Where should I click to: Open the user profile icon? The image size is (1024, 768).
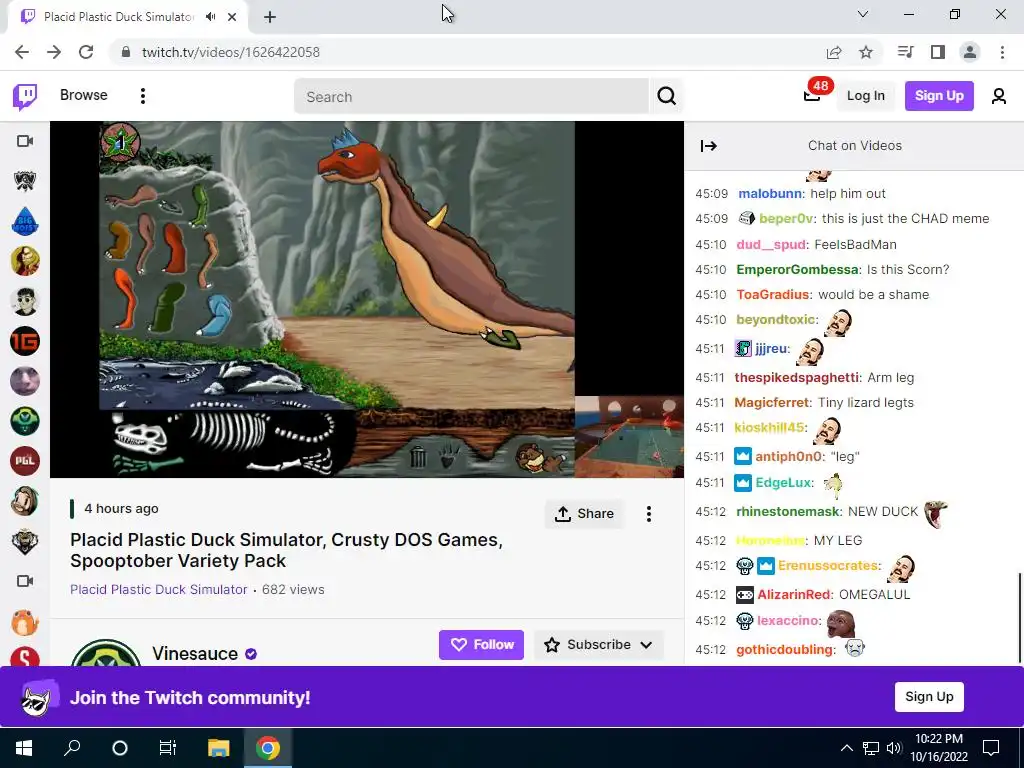click(x=999, y=96)
